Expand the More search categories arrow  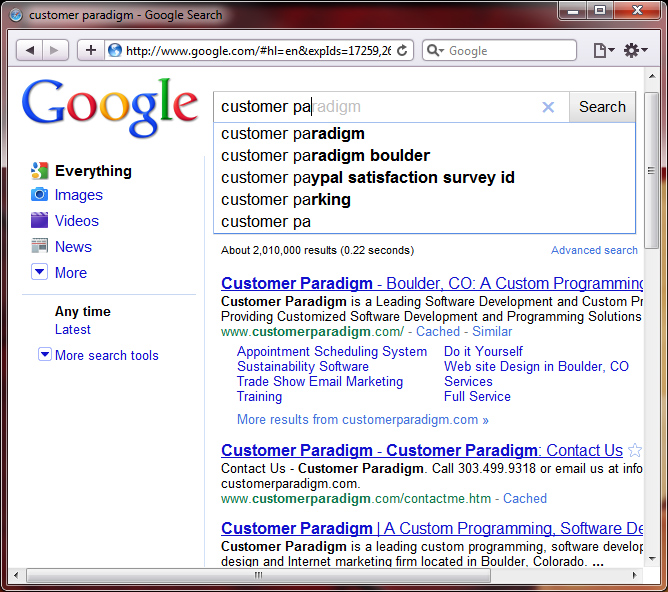pyautogui.click(x=39, y=272)
